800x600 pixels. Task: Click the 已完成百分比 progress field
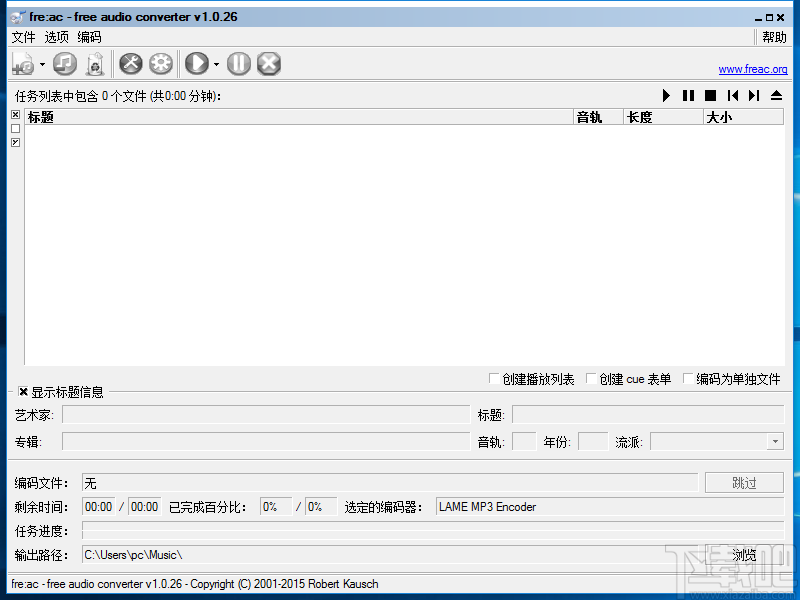[x=275, y=506]
